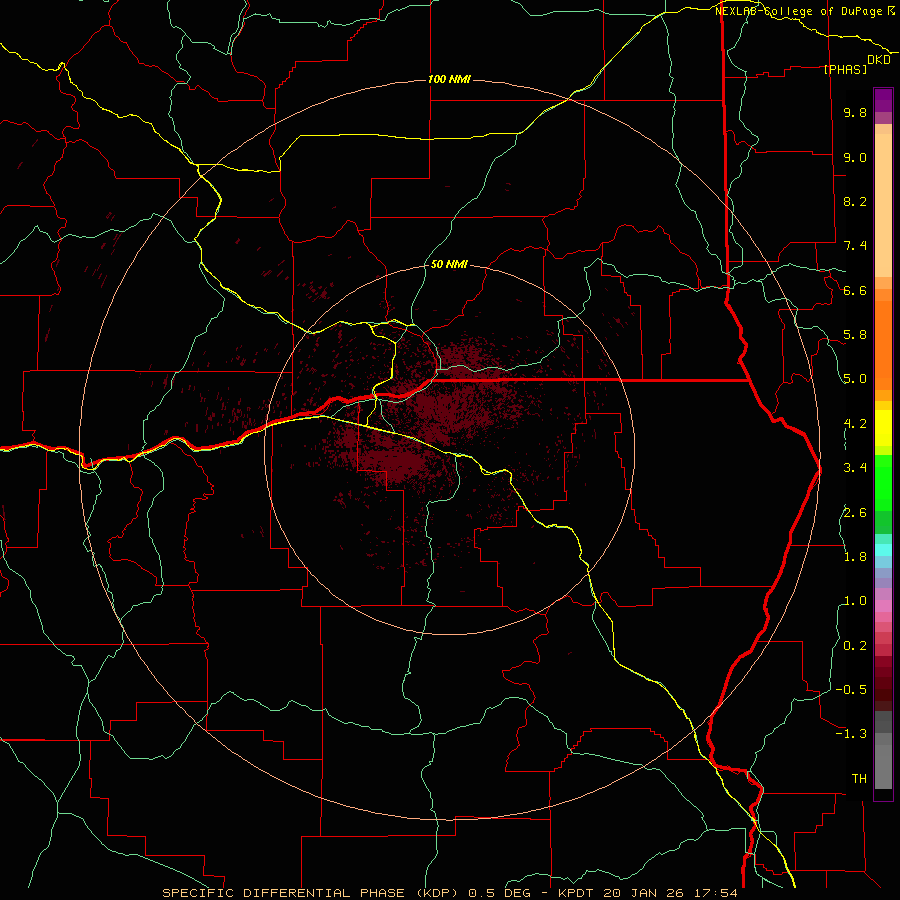
Task: Click the DKD product label
Action: click(x=879, y=60)
